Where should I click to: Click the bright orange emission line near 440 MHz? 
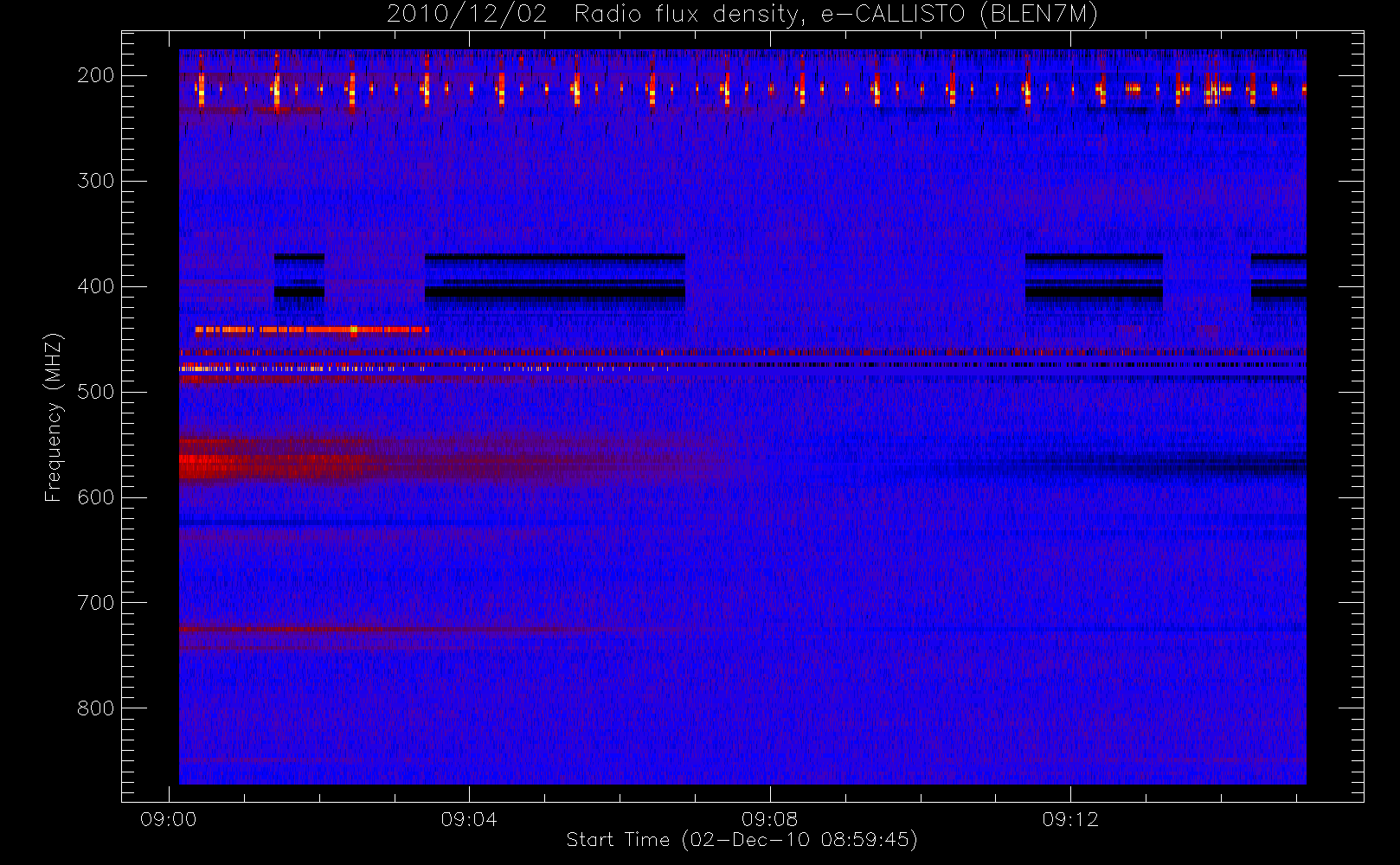(311, 330)
